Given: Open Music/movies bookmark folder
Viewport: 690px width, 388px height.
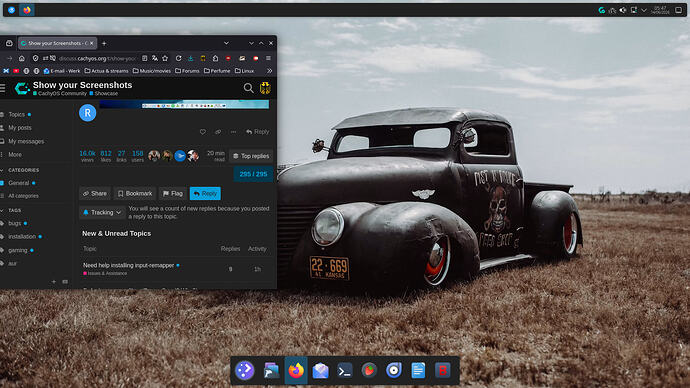Looking at the screenshot, I should coord(152,70).
